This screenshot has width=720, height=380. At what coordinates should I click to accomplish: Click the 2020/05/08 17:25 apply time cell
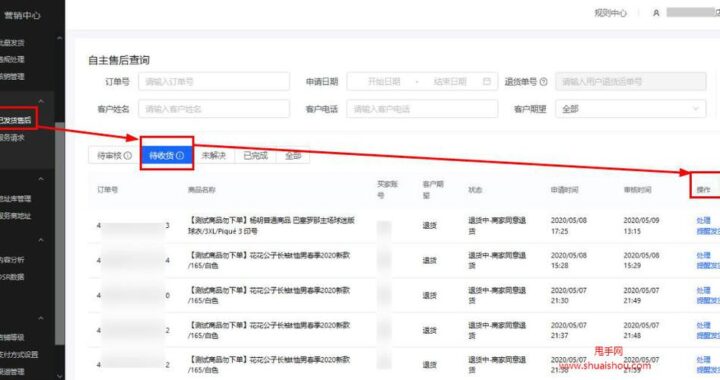pyautogui.click(x=568, y=226)
